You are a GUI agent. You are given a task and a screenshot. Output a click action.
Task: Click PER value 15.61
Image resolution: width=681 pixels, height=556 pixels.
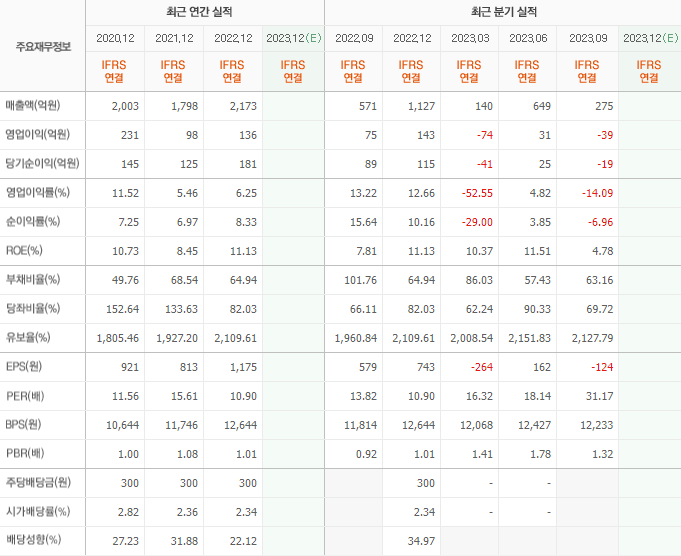[185, 397]
